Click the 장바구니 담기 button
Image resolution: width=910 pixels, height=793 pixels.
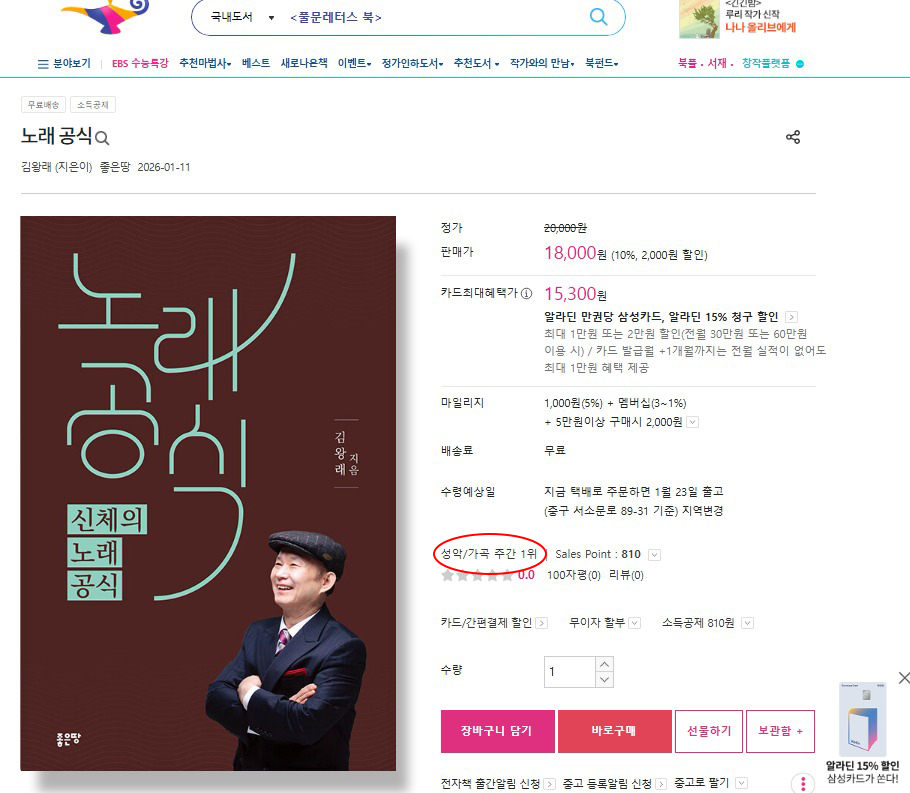[x=497, y=731]
